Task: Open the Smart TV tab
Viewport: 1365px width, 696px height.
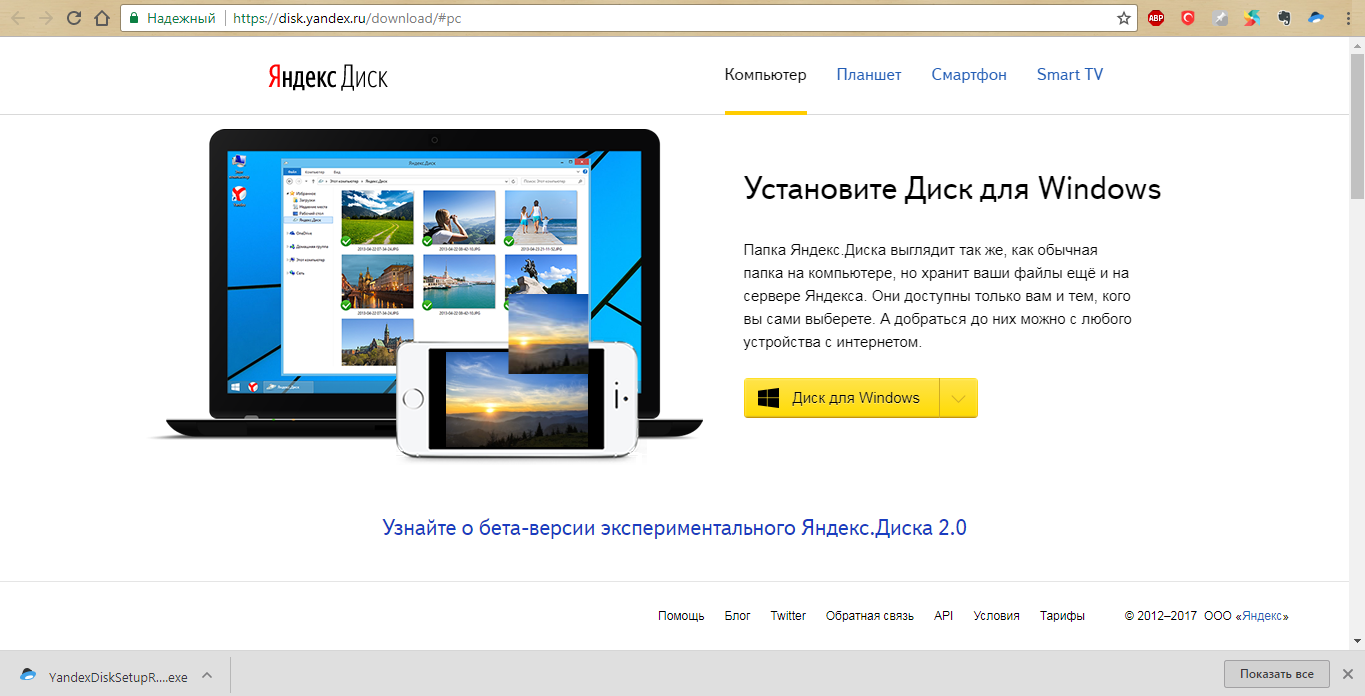Action: pyautogui.click(x=1070, y=75)
